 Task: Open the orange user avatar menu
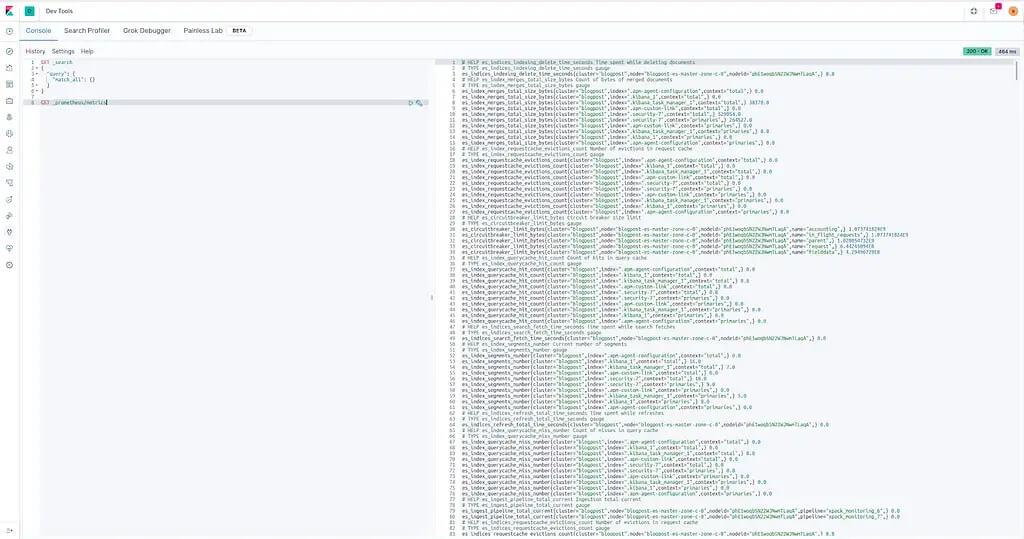tap(1013, 11)
